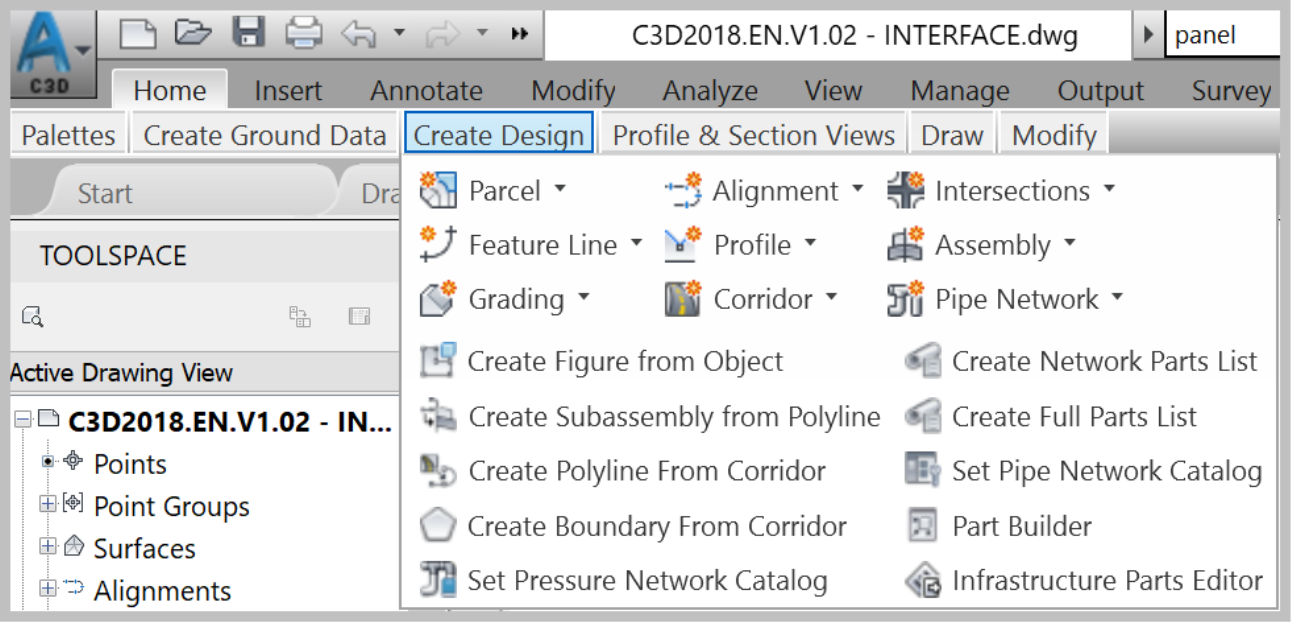Click the Grading tool icon
This screenshot has height=622, width=1291.
(x=438, y=299)
